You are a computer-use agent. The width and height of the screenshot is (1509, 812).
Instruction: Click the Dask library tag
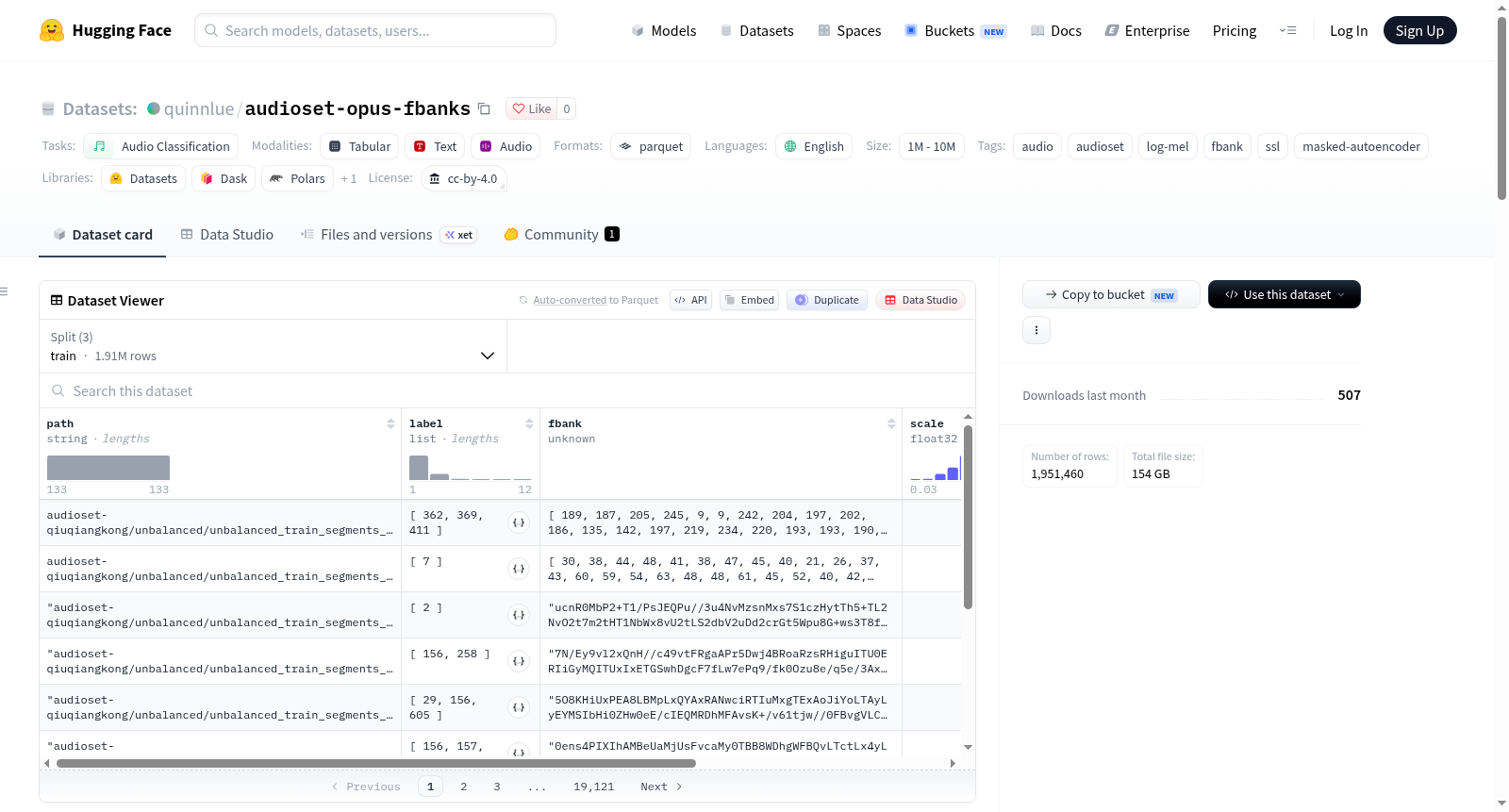coord(224,178)
